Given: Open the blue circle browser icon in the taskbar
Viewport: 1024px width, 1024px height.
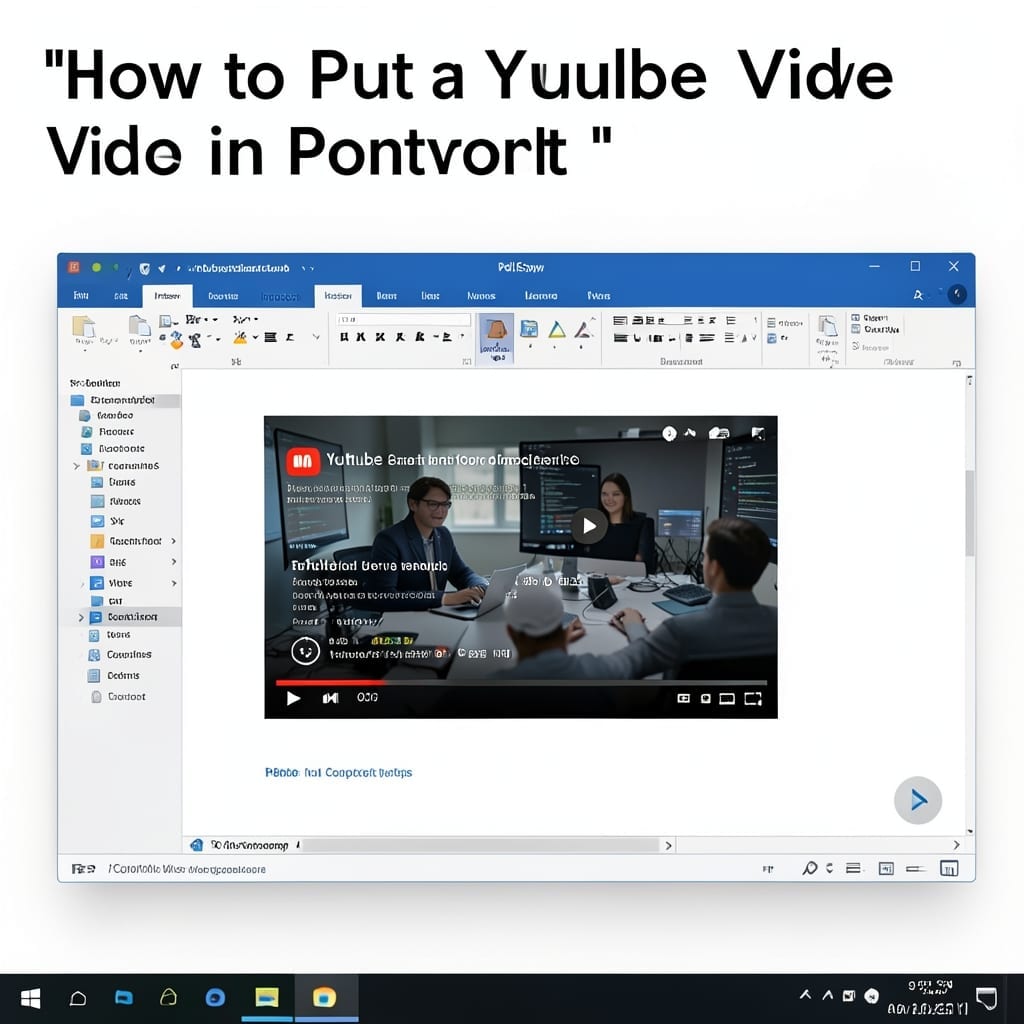Looking at the screenshot, I should pyautogui.click(x=215, y=997).
